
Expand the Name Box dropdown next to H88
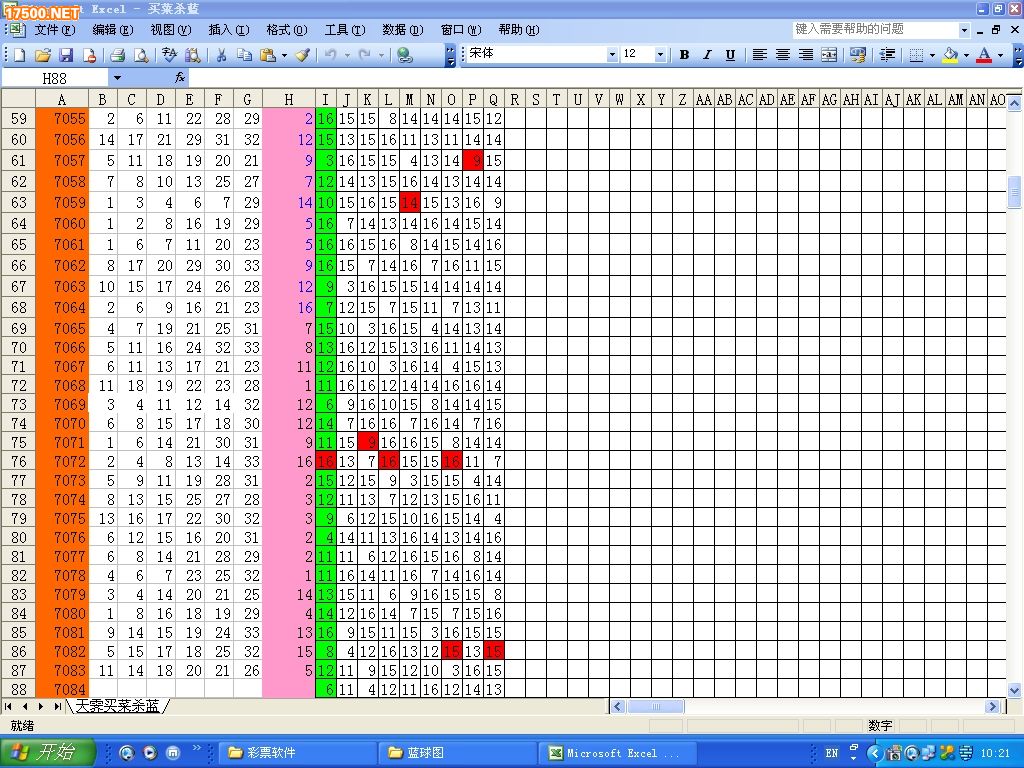pyautogui.click(x=117, y=78)
